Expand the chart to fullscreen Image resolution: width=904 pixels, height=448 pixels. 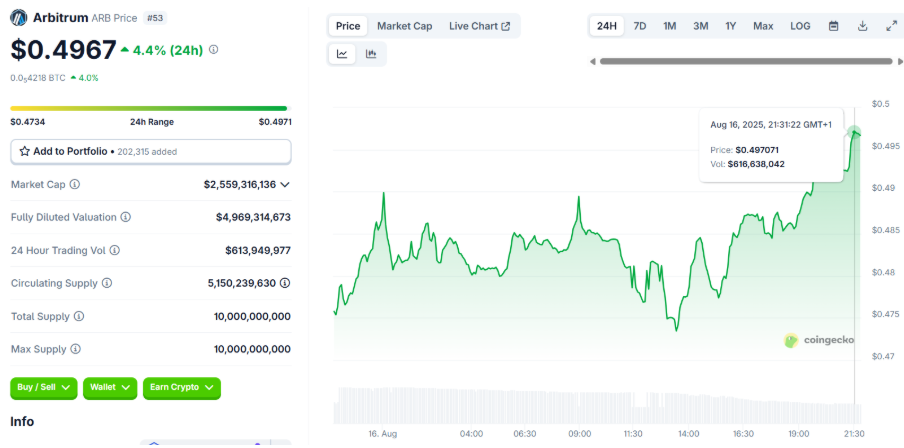click(x=891, y=26)
